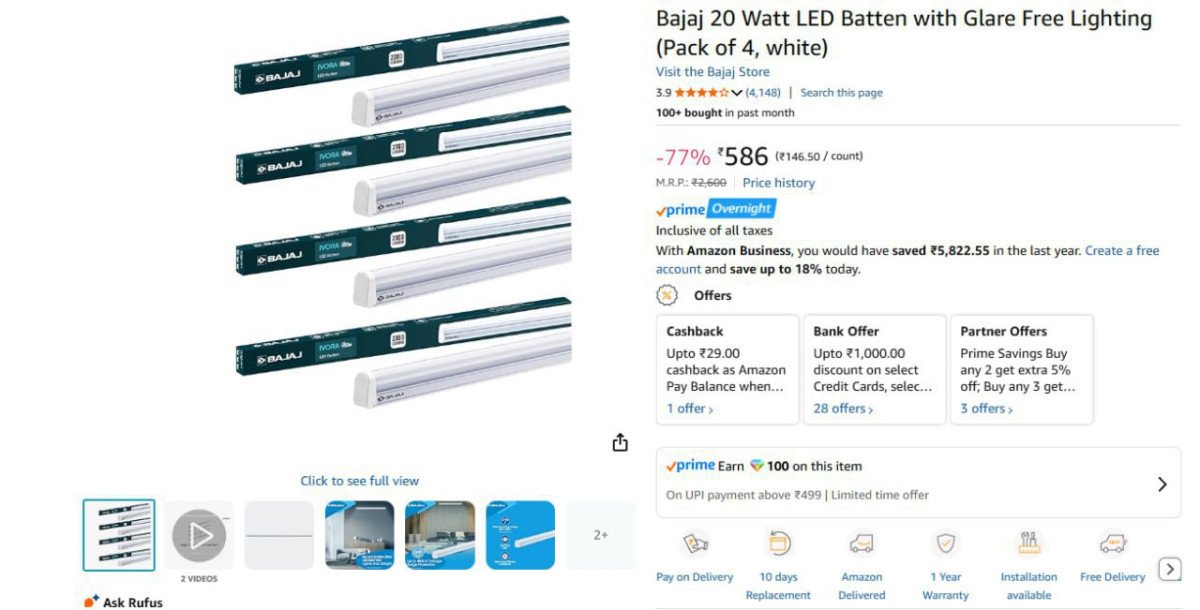This screenshot has width=1200, height=610.
Task: Click the 10 days Replacement icon
Action: (778, 544)
